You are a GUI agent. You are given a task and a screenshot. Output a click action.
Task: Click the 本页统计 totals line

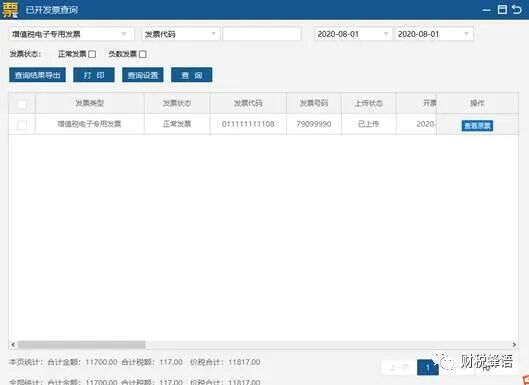[135, 362]
